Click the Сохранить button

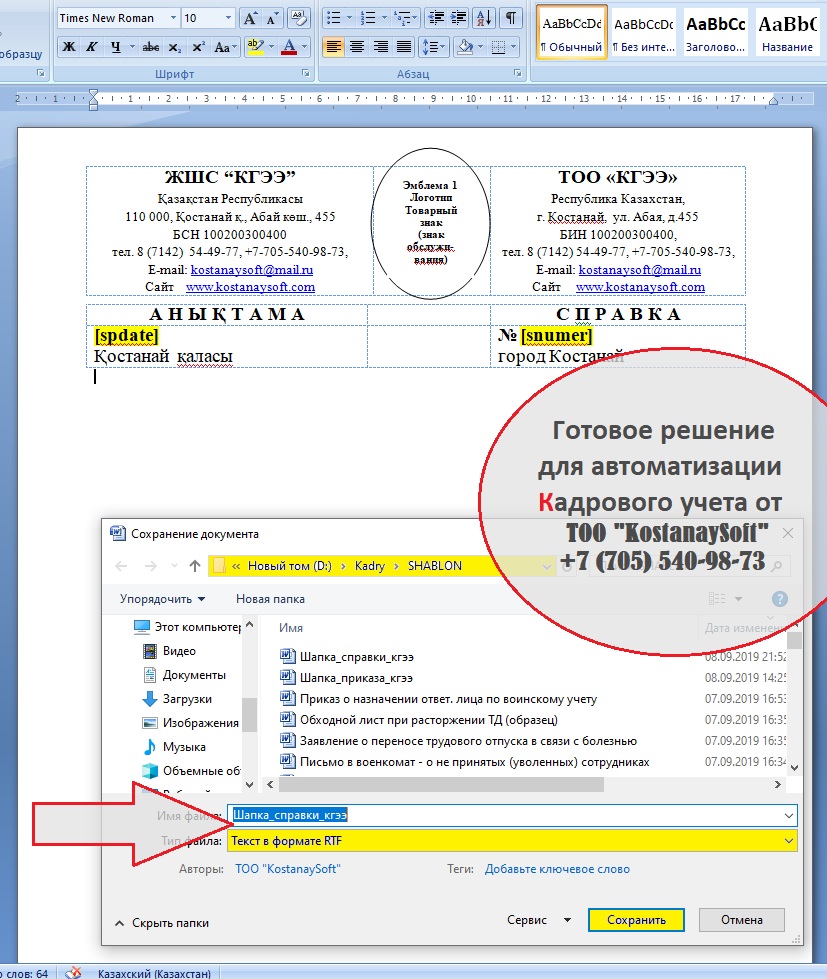(636, 920)
